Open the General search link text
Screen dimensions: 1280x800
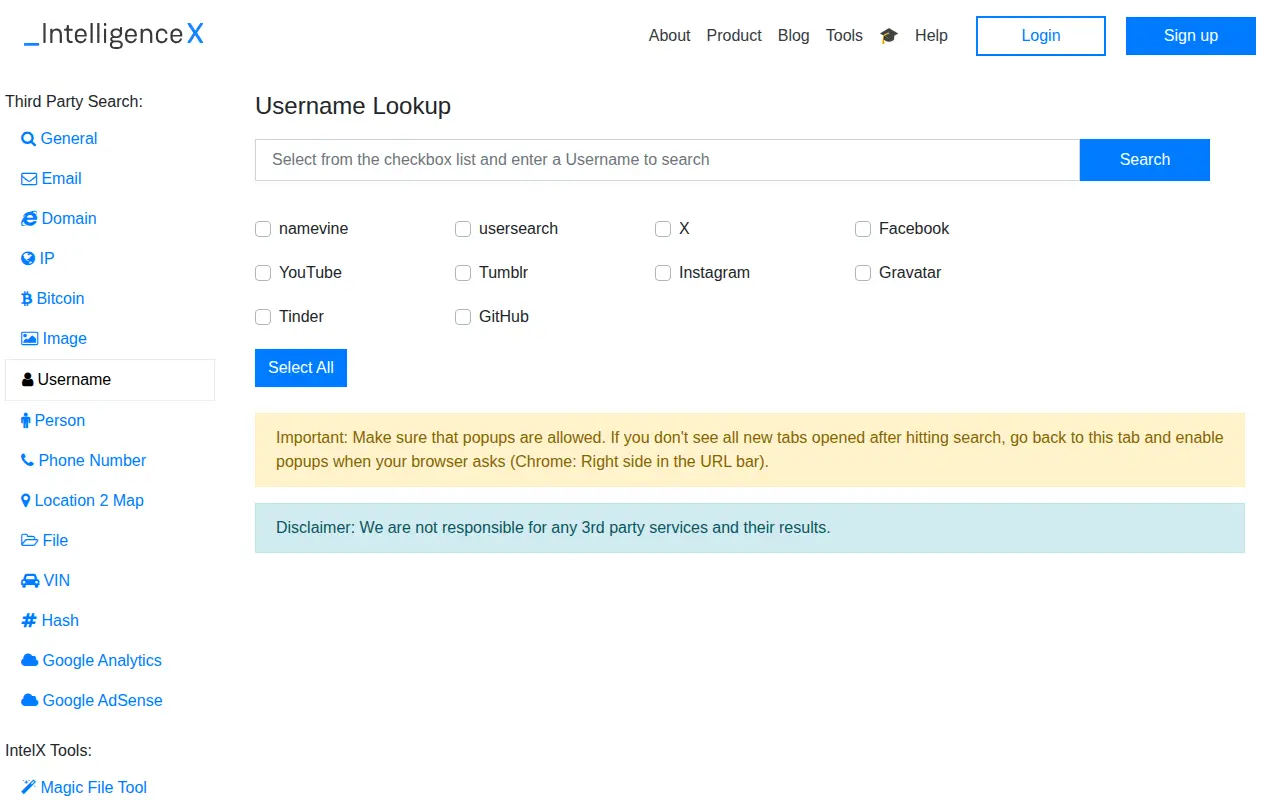pyautogui.click(x=69, y=139)
